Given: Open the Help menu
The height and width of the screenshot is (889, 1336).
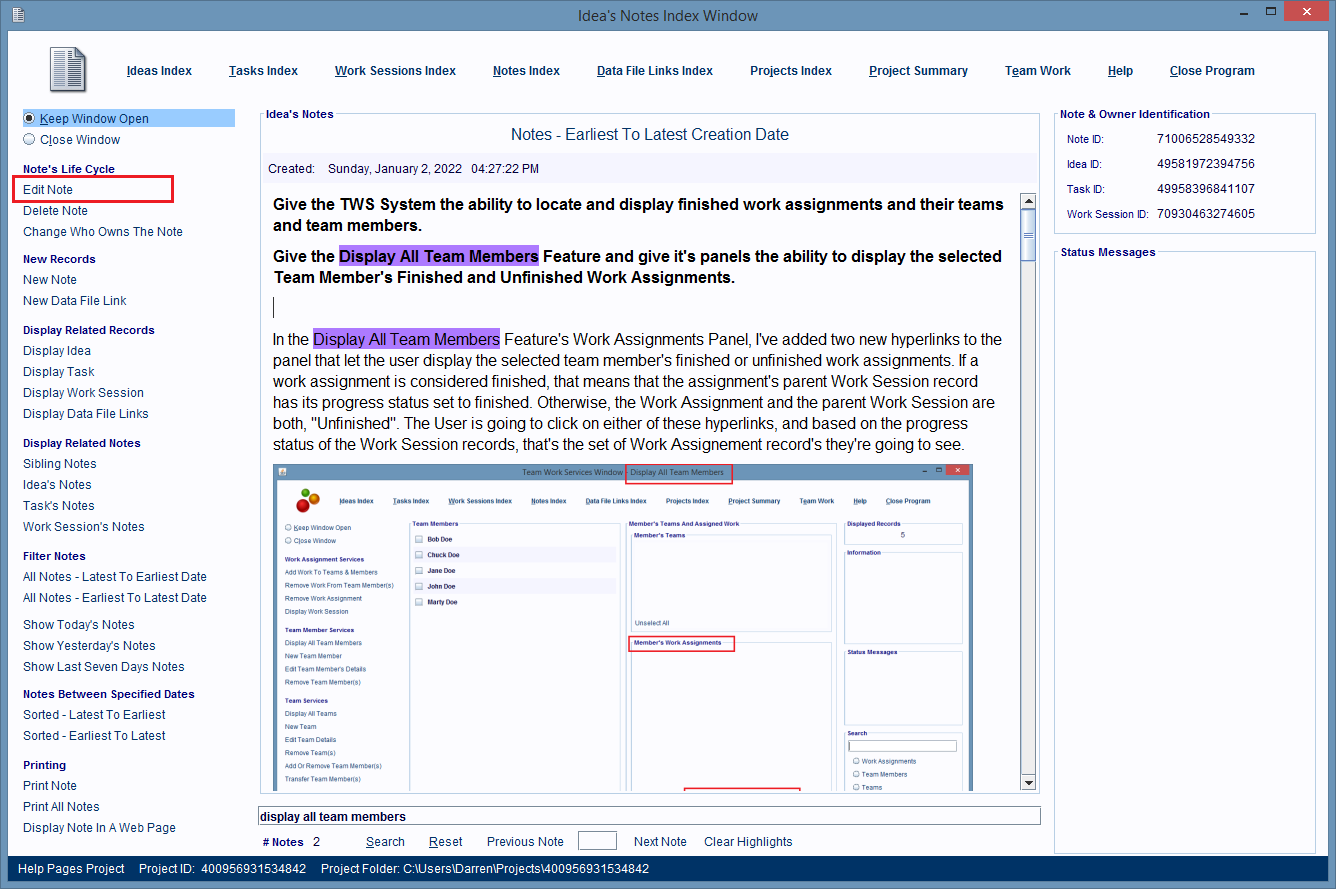Looking at the screenshot, I should tap(1120, 71).
